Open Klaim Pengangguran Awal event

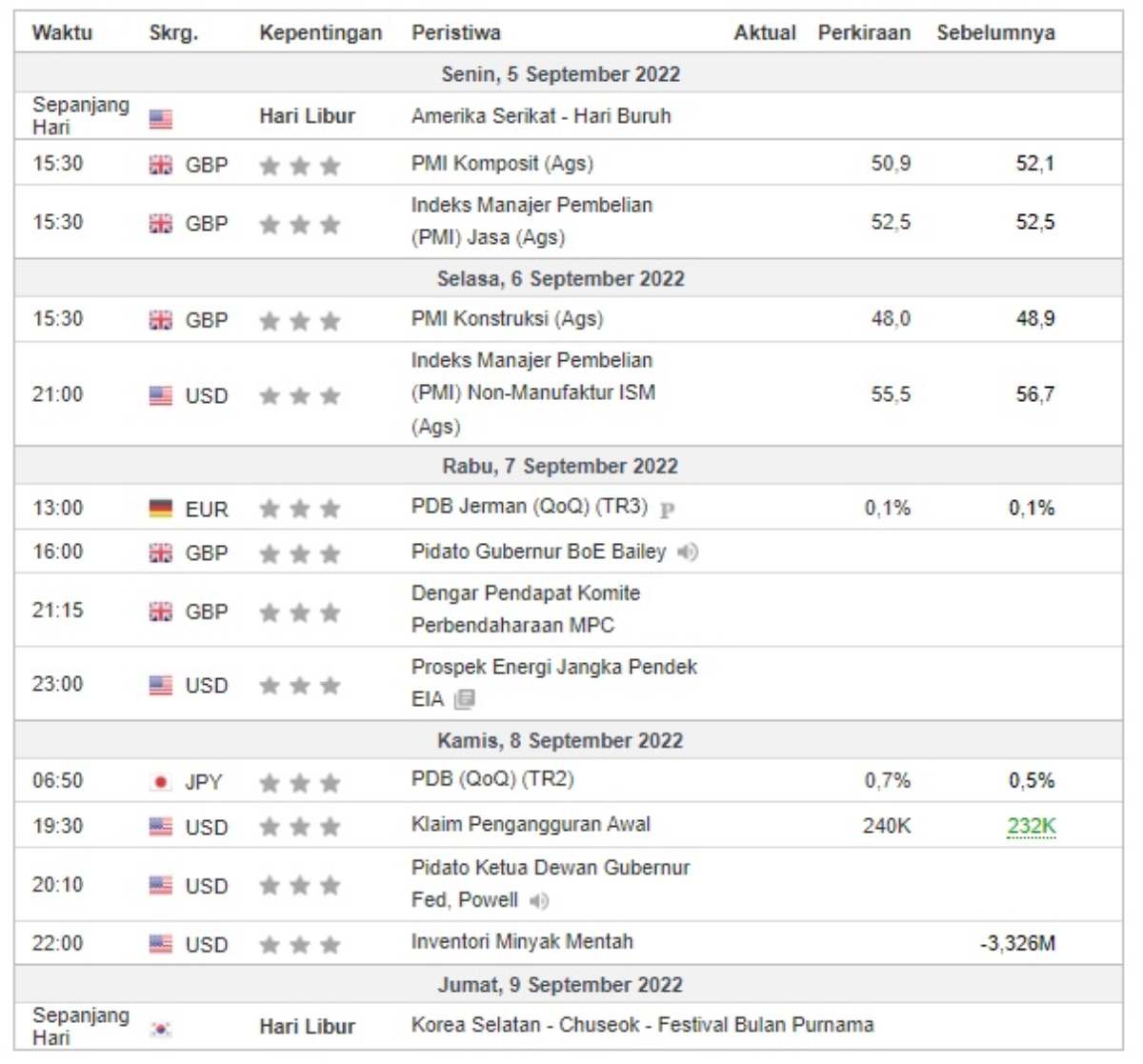531,825
